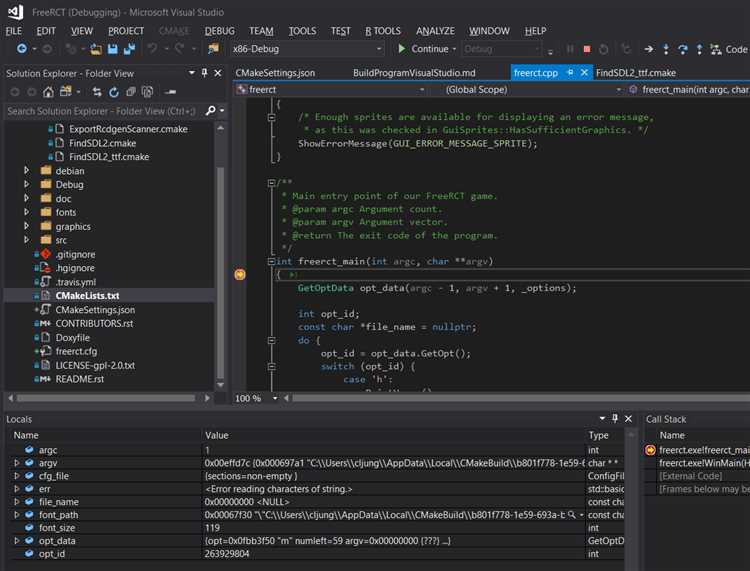Screen dimensions: 750x571
Task: Save the current file with the disk icon
Action: tap(112, 49)
